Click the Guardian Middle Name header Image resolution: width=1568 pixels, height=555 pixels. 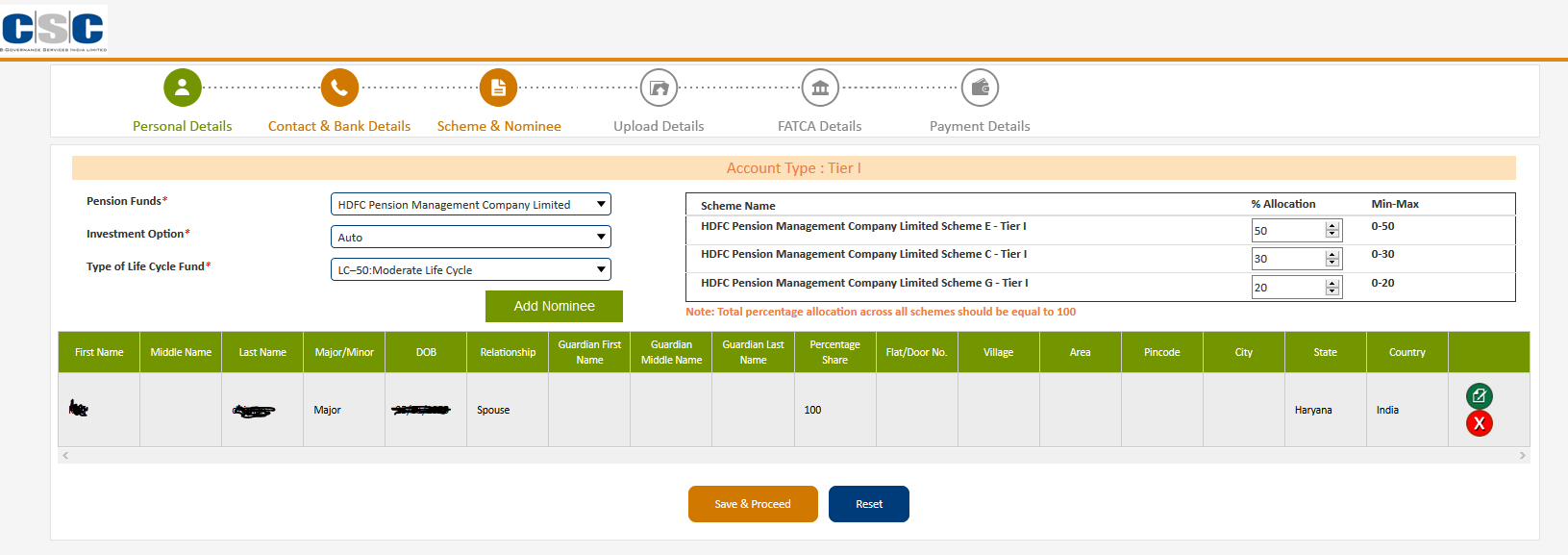pos(671,352)
